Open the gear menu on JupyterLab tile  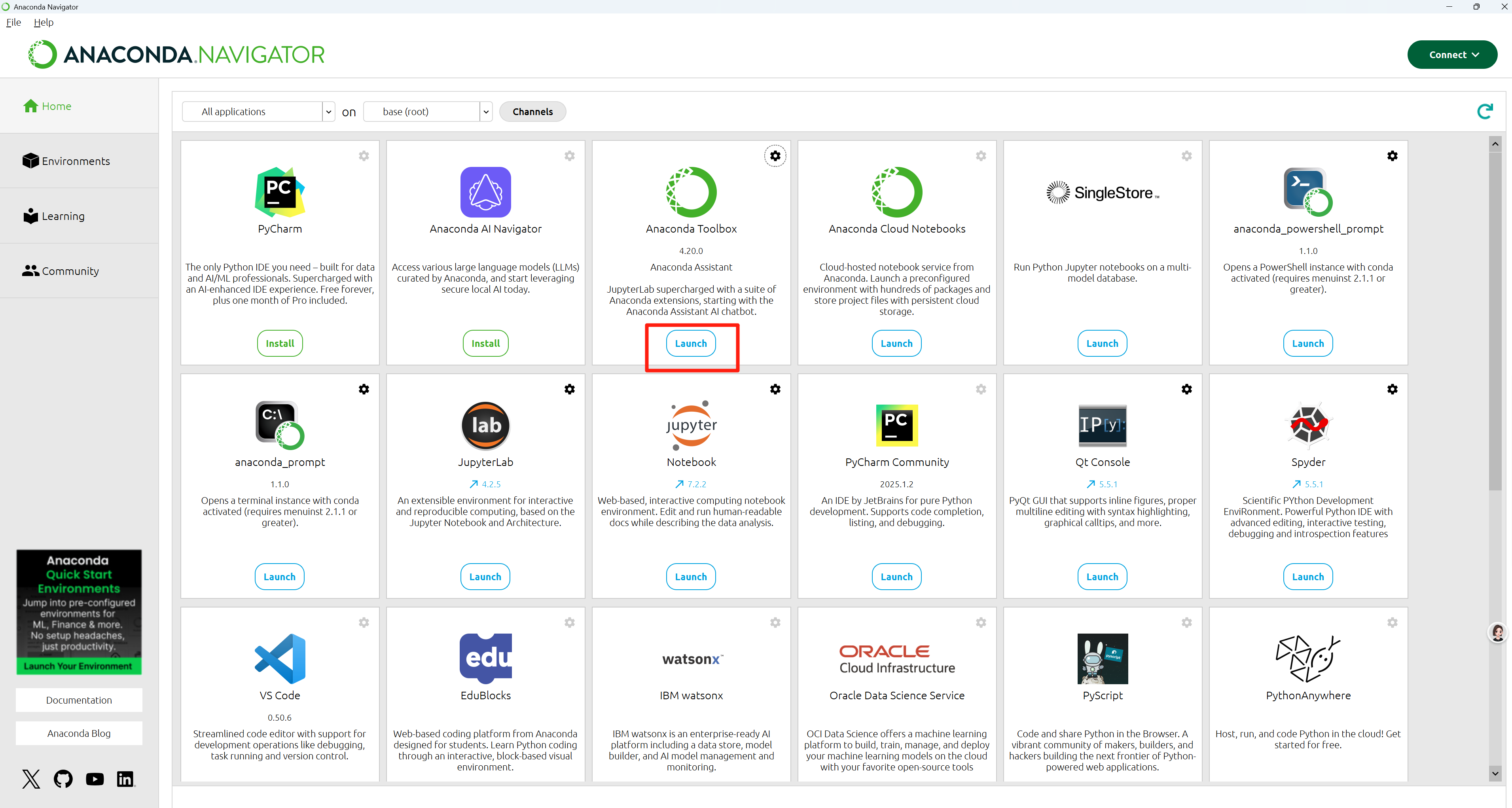coord(569,389)
